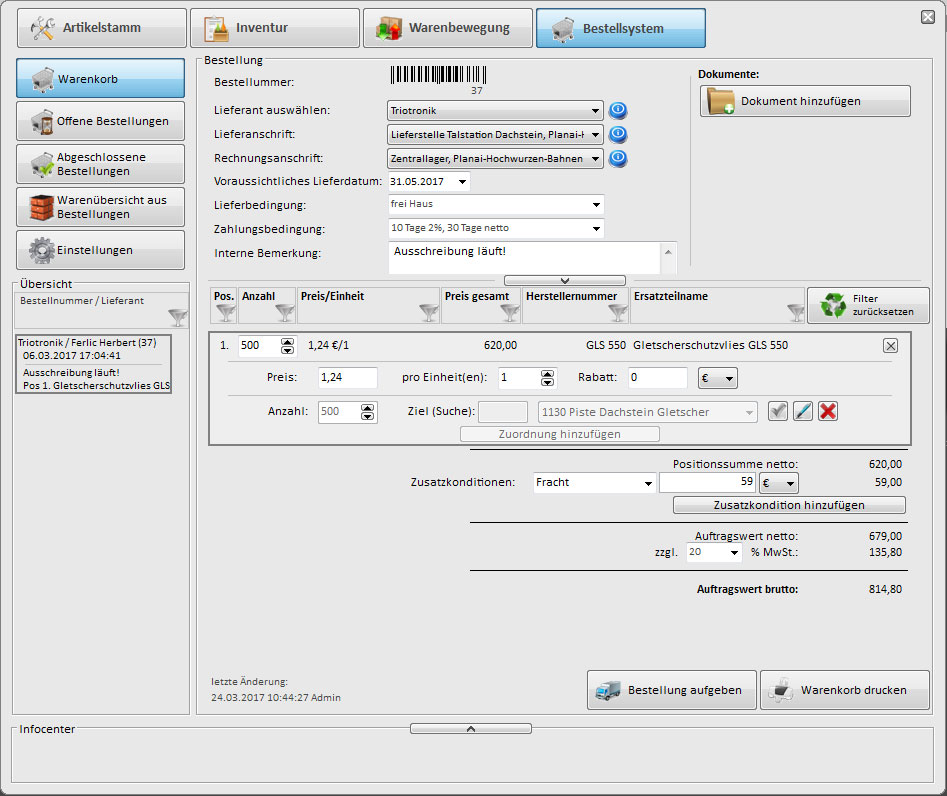Open the Warenbewegung tab
This screenshot has width=947, height=796.
pos(446,28)
